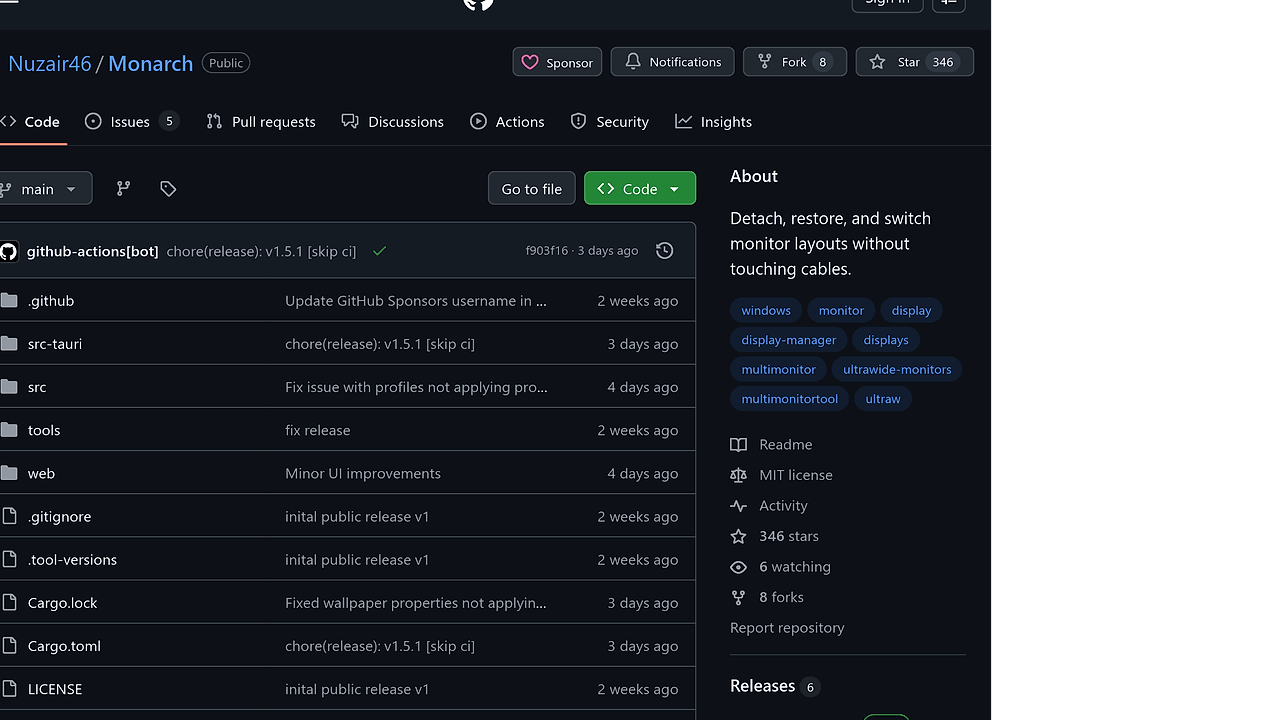Fork the Monarch repository

point(795,62)
